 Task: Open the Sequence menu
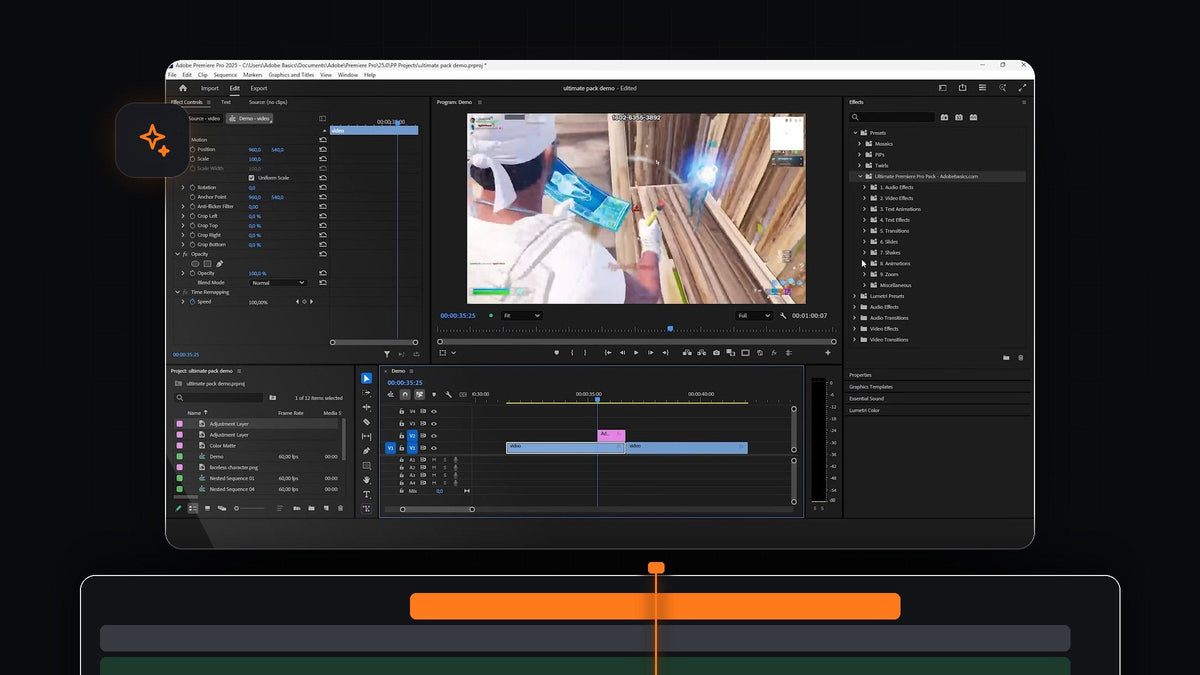pos(225,75)
